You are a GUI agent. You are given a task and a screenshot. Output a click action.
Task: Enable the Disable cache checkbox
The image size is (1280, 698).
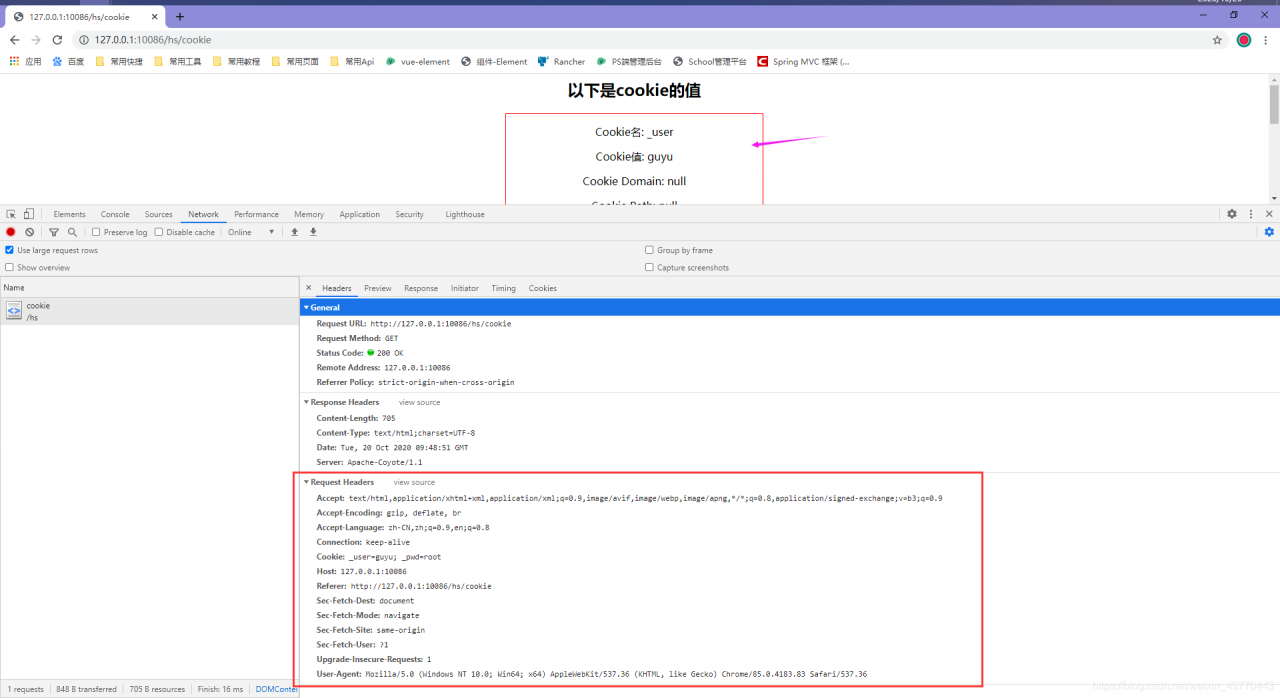pyautogui.click(x=159, y=232)
